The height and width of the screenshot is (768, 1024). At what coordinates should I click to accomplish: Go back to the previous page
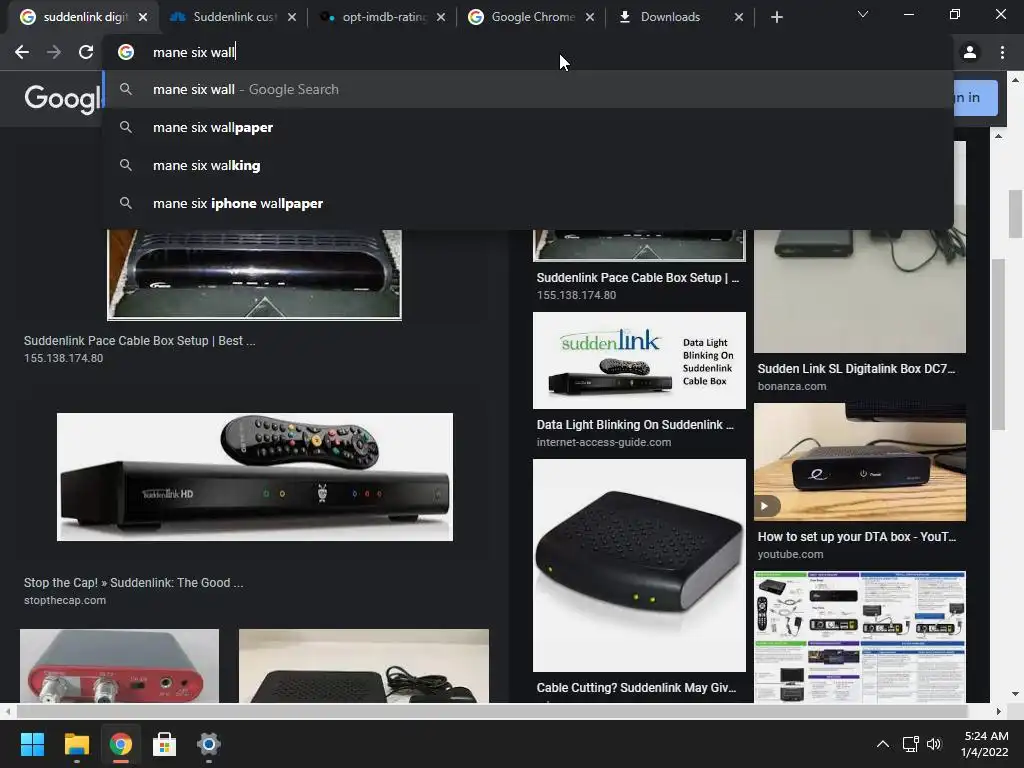[22, 52]
